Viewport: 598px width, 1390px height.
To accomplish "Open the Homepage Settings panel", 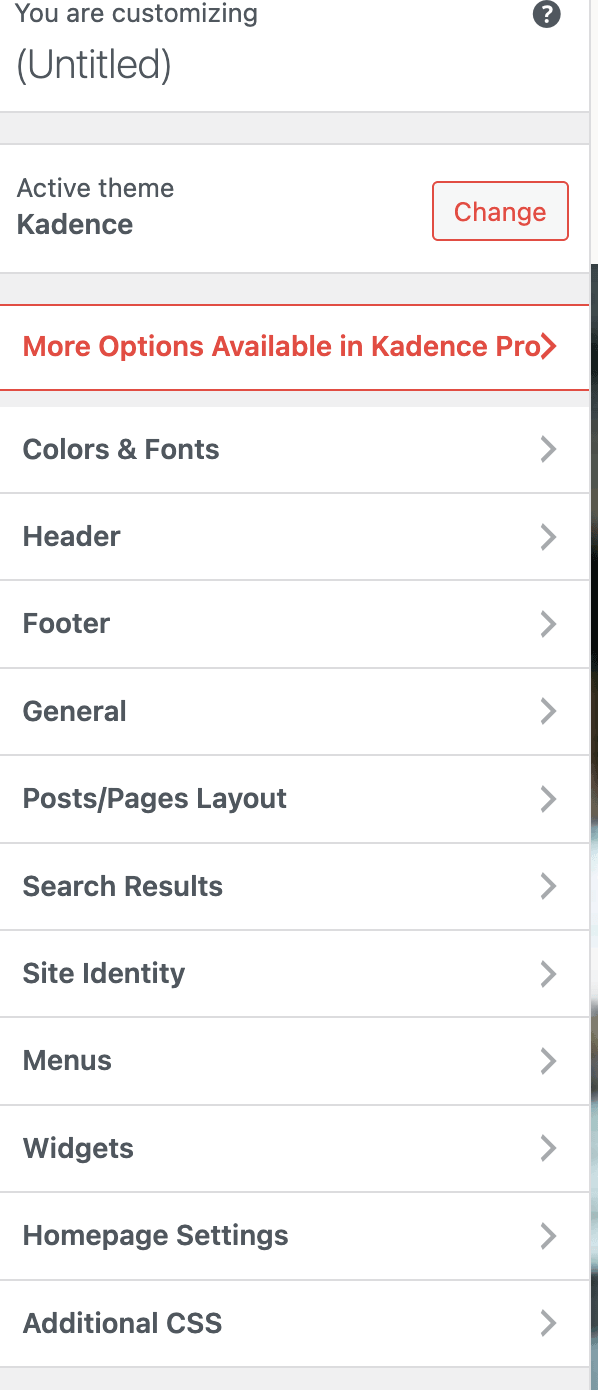I will click(295, 1236).
